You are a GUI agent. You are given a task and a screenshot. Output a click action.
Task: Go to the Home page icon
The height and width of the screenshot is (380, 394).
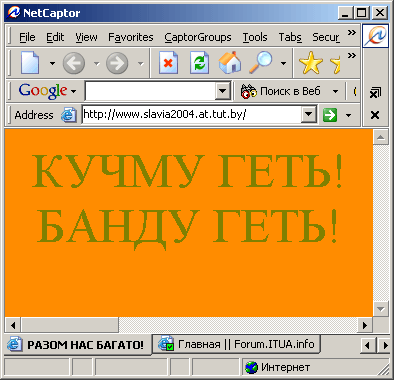click(x=230, y=62)
